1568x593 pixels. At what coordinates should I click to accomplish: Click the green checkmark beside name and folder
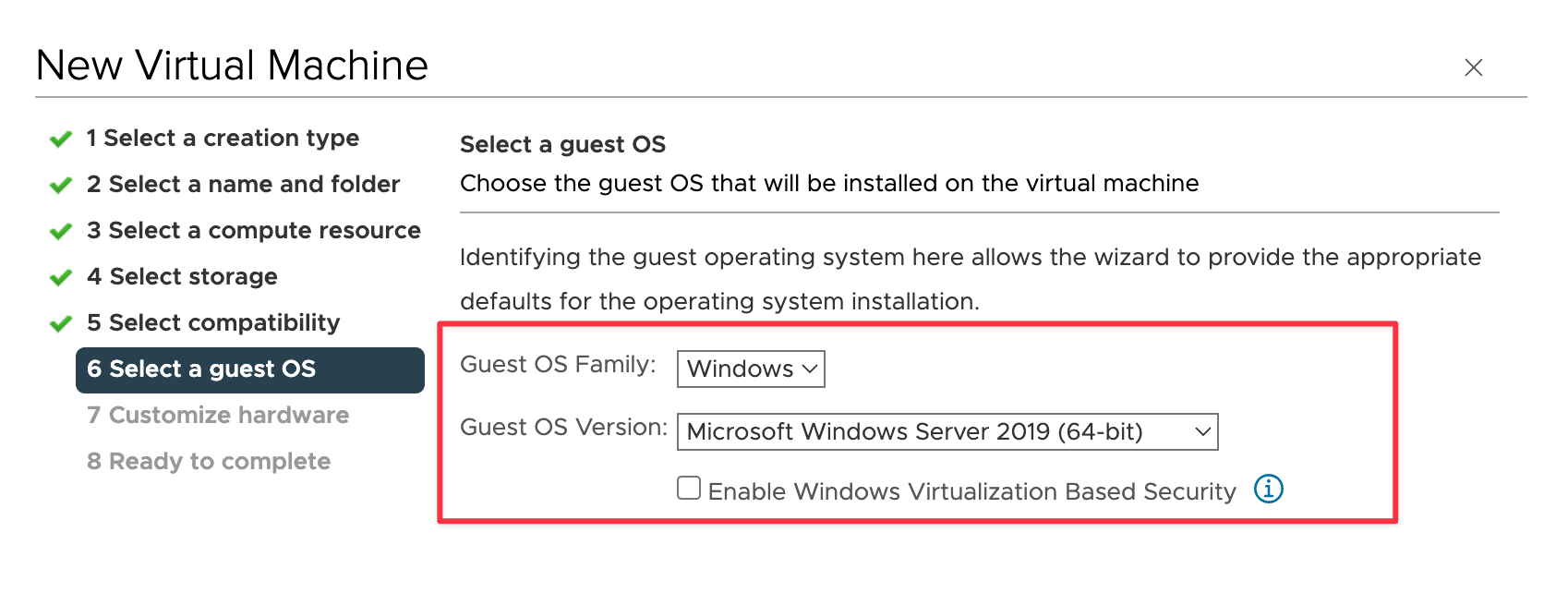[x=61, y=186]
